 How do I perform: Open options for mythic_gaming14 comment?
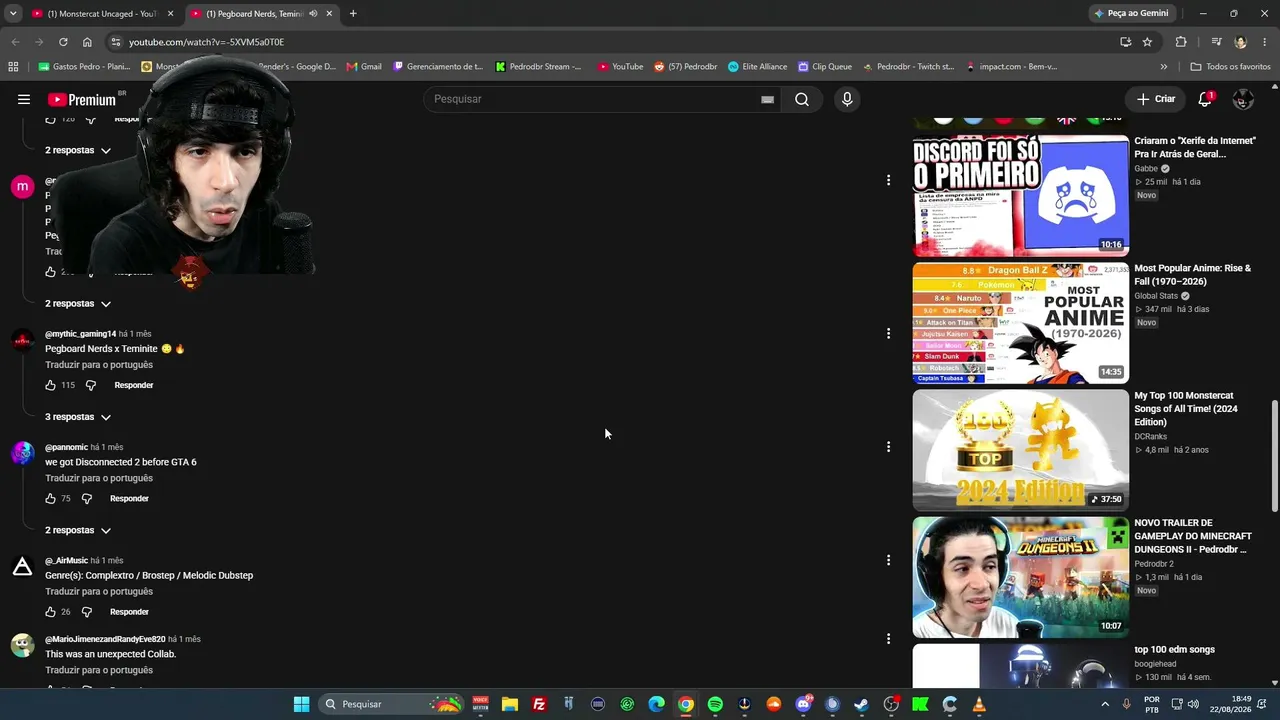click(888, 333)
